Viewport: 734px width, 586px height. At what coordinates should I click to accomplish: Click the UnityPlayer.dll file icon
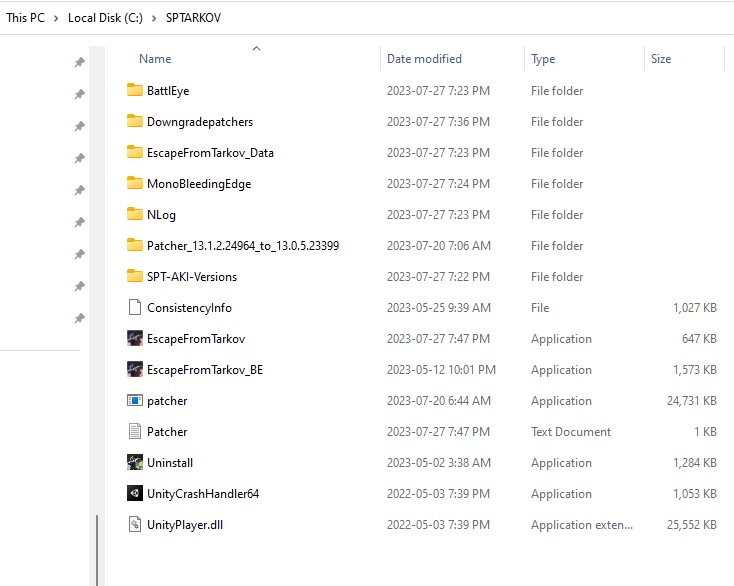[135, 524]
